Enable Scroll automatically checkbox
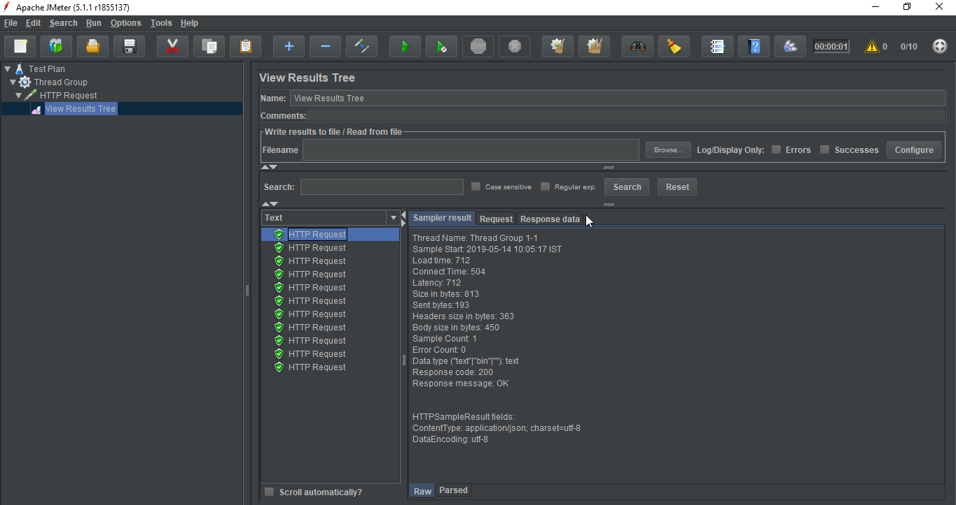This screenshot has width=956, height=505. tap(269, 492)
